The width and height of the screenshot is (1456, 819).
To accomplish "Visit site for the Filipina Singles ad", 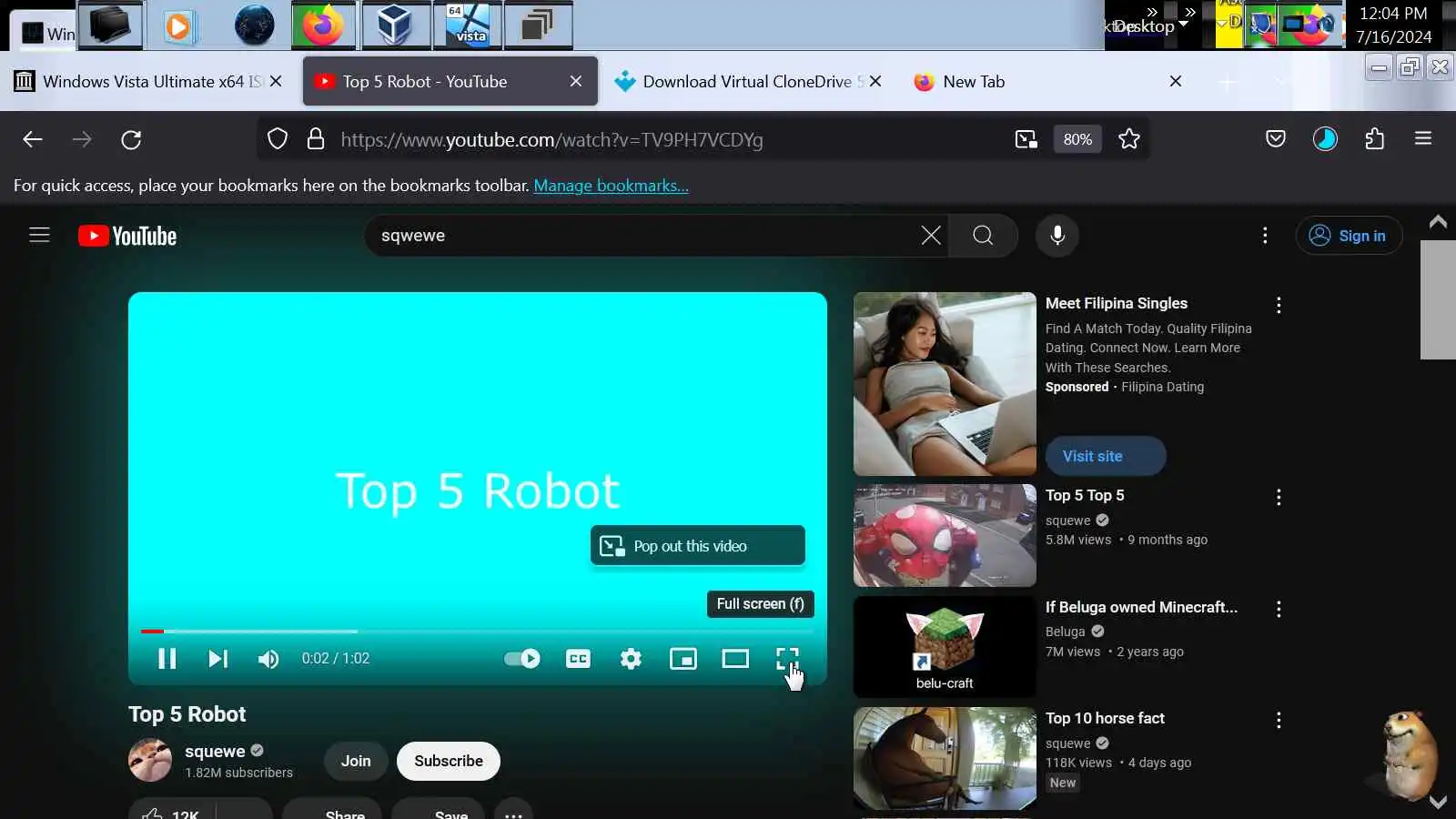I will [x=1106, y=456].
